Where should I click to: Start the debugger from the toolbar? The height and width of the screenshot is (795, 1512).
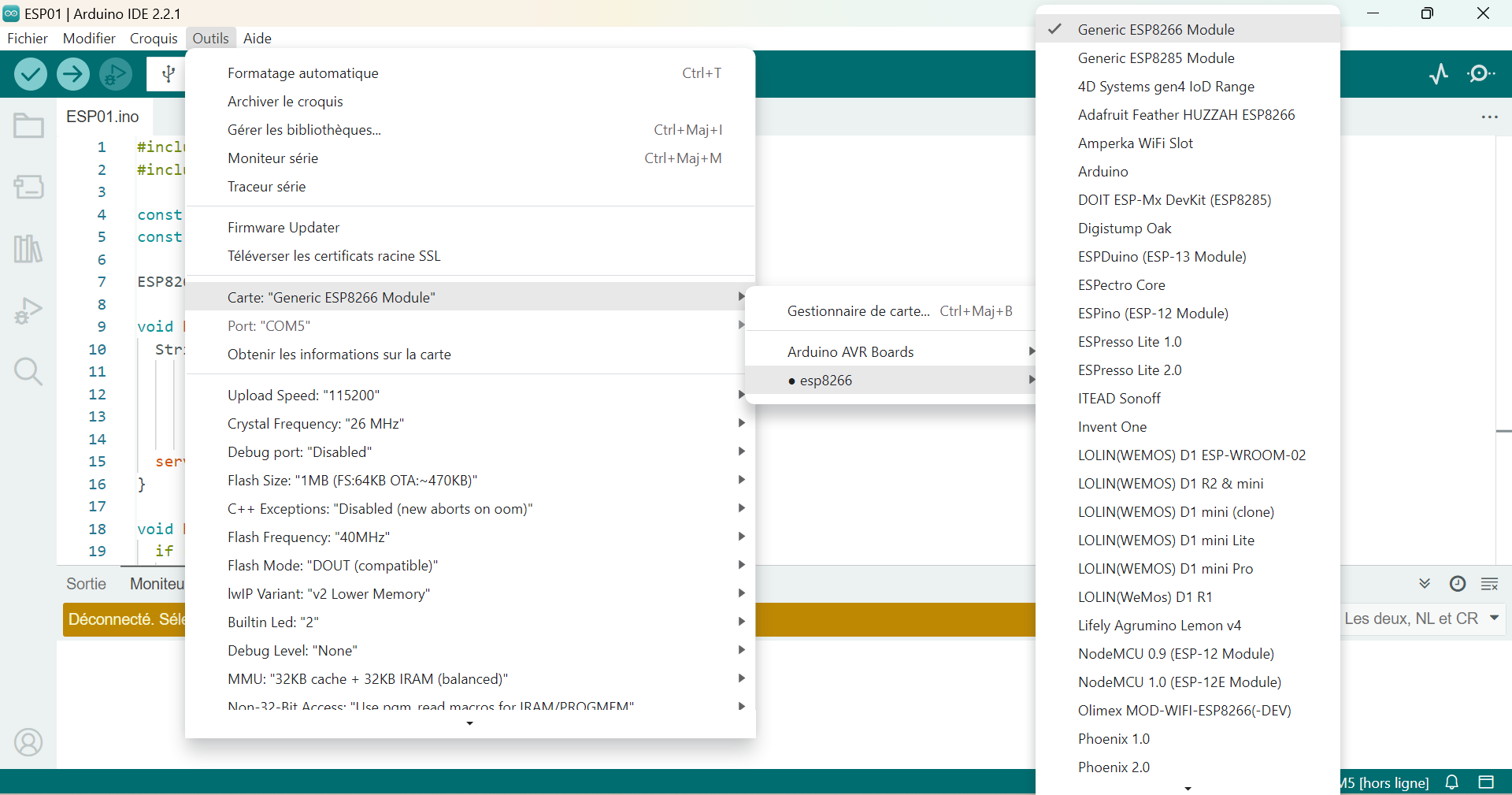pos(116,74)
